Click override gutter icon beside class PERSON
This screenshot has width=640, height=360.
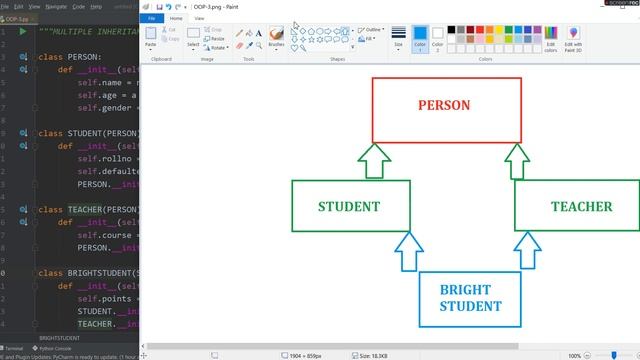pos(23,57)
